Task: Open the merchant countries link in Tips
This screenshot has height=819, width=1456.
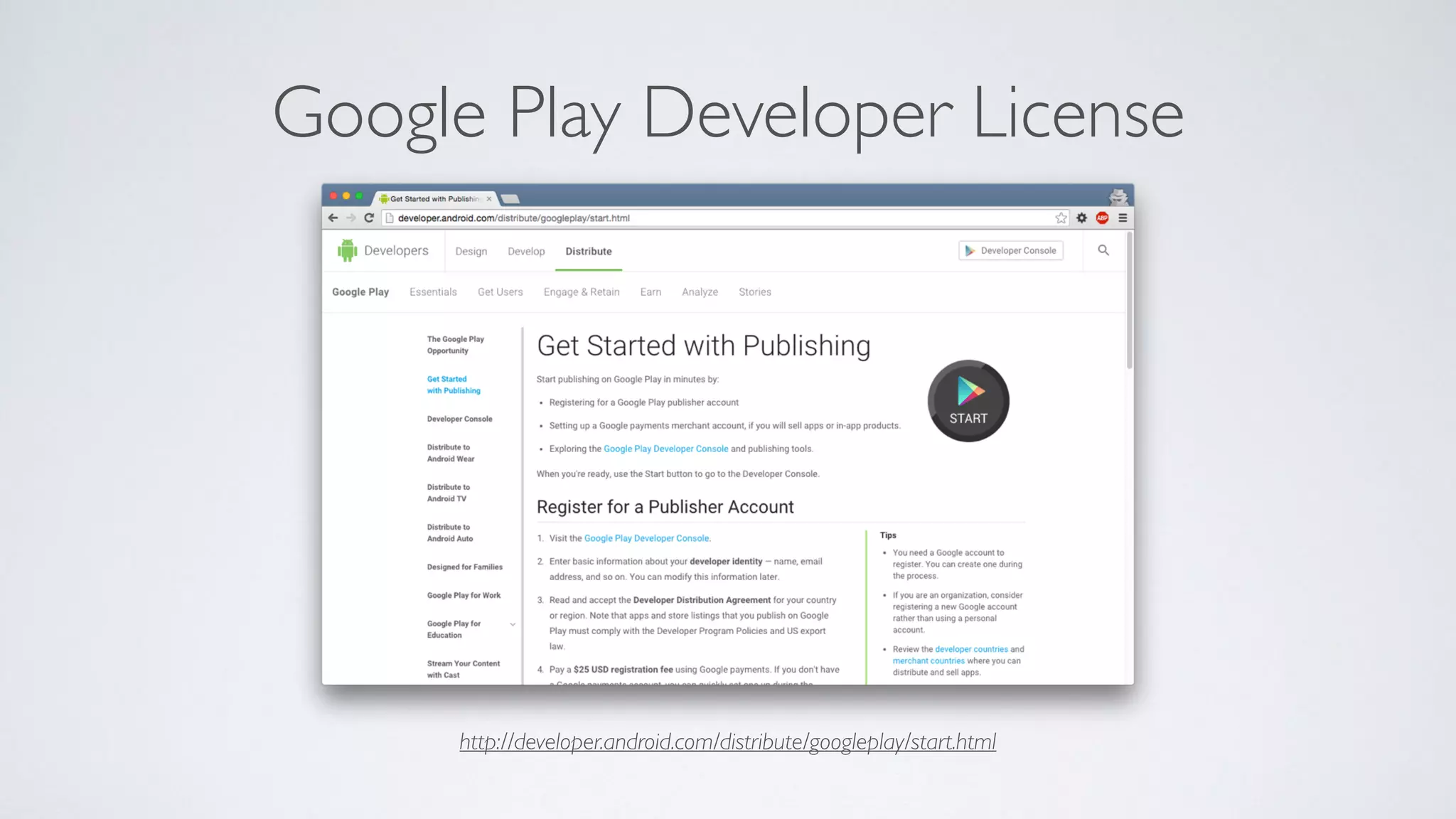Action: 928,660
